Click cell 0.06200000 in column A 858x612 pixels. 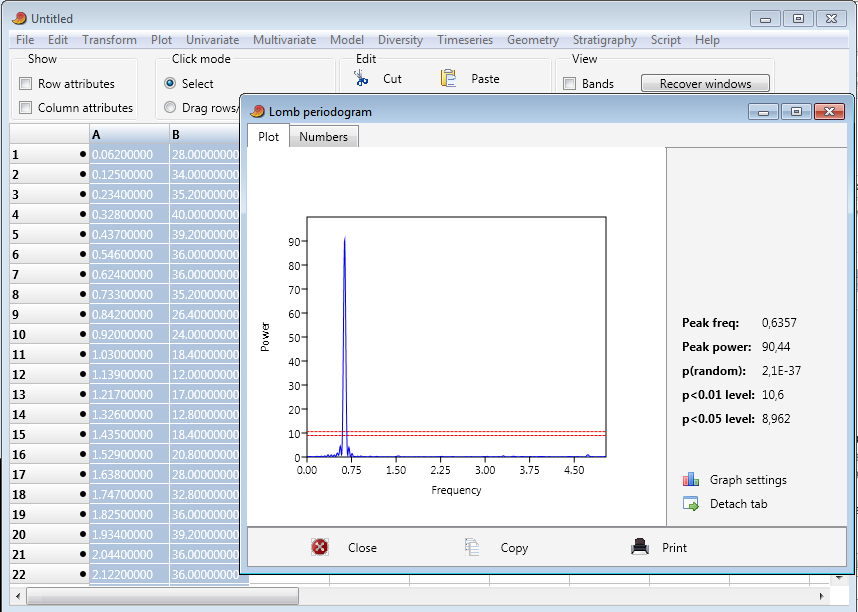(130, 154)
